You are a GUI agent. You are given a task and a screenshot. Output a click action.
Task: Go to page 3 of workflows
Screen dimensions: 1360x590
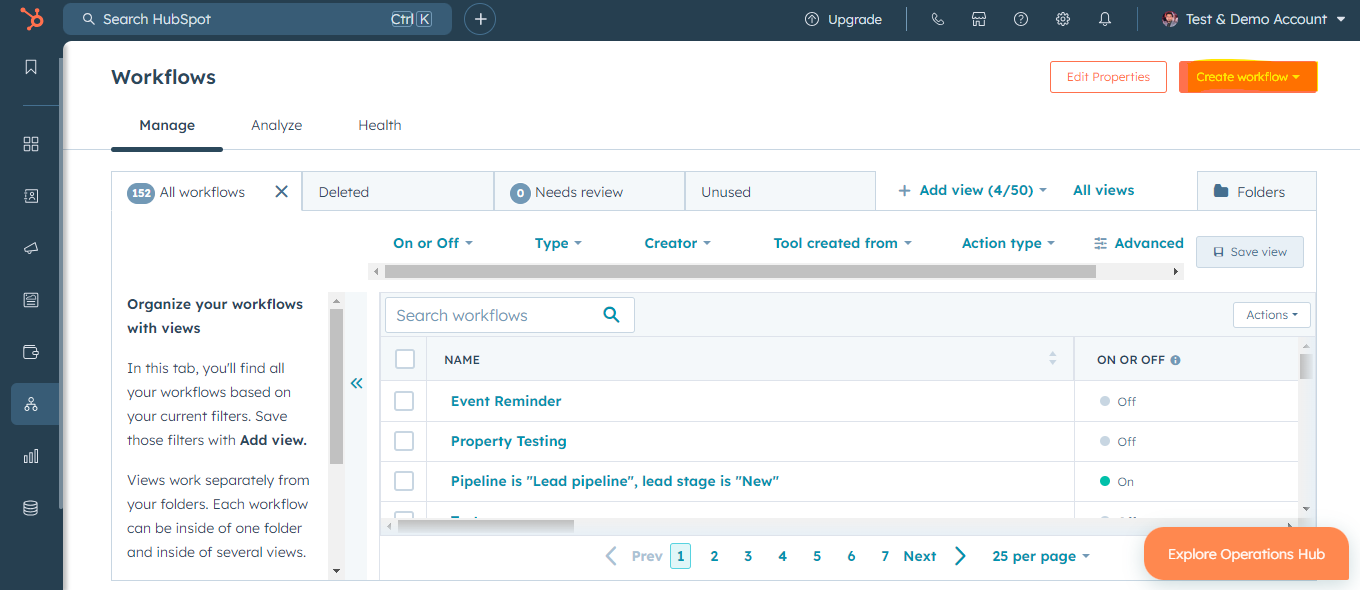[748, 555]
